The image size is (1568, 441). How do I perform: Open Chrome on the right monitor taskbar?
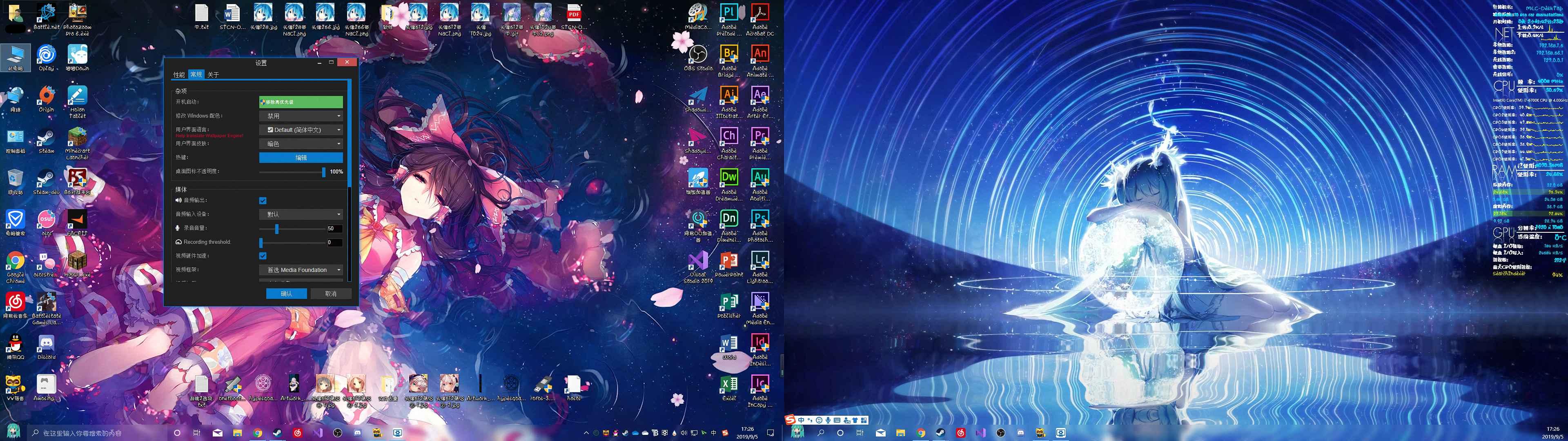(x=921, y=433)
